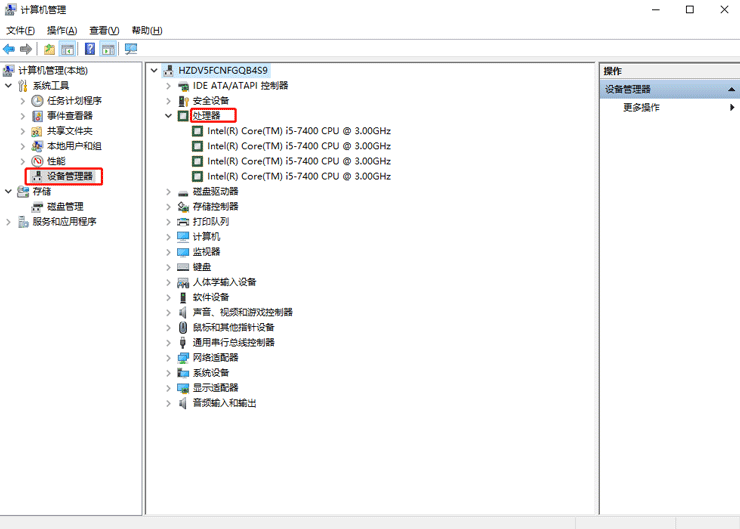The width and height of the screenshot is (740, 529).
Task: Click the 磁盘管理 icon
Action: pyautogui.click(x=37, y=207)
